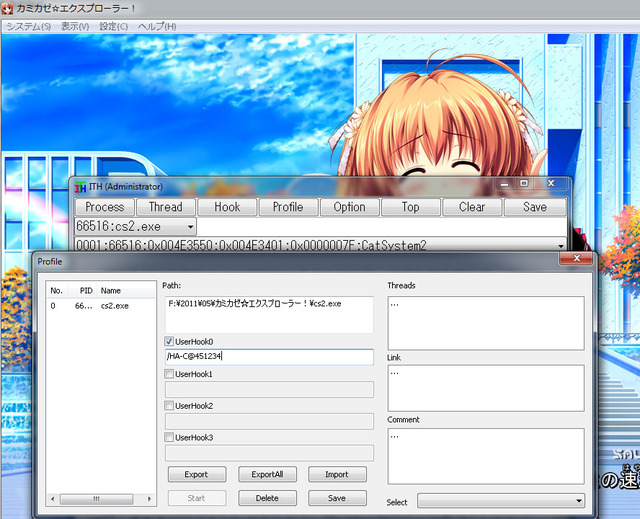Click the Import button
Screen dimensions: 640x519
pyautogui.click(x=337, y=474)
